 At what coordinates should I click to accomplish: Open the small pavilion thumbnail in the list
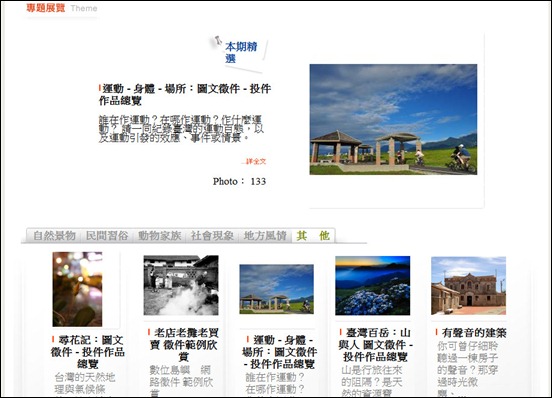click(276, 289)
